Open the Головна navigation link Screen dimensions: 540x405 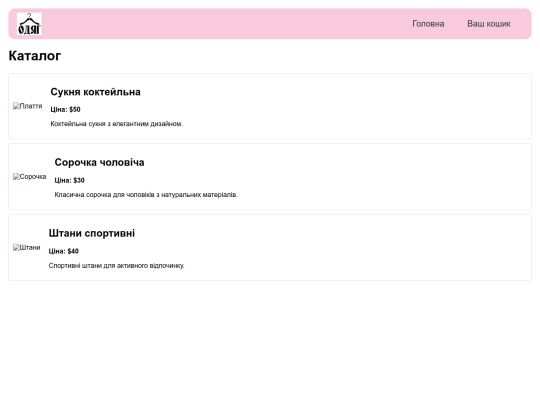pyautogui.click(x=428, y=24)
